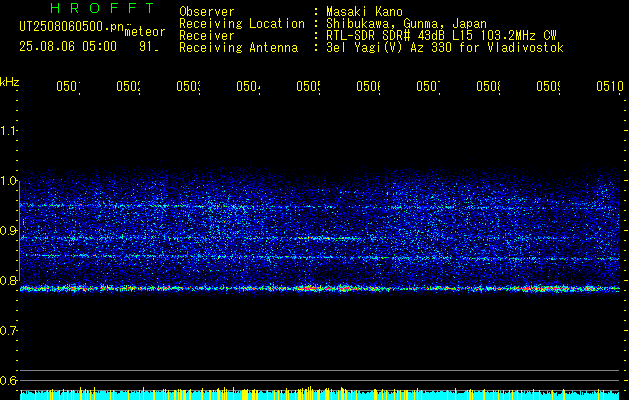Click the 0503 time marker

click(189, 86)
